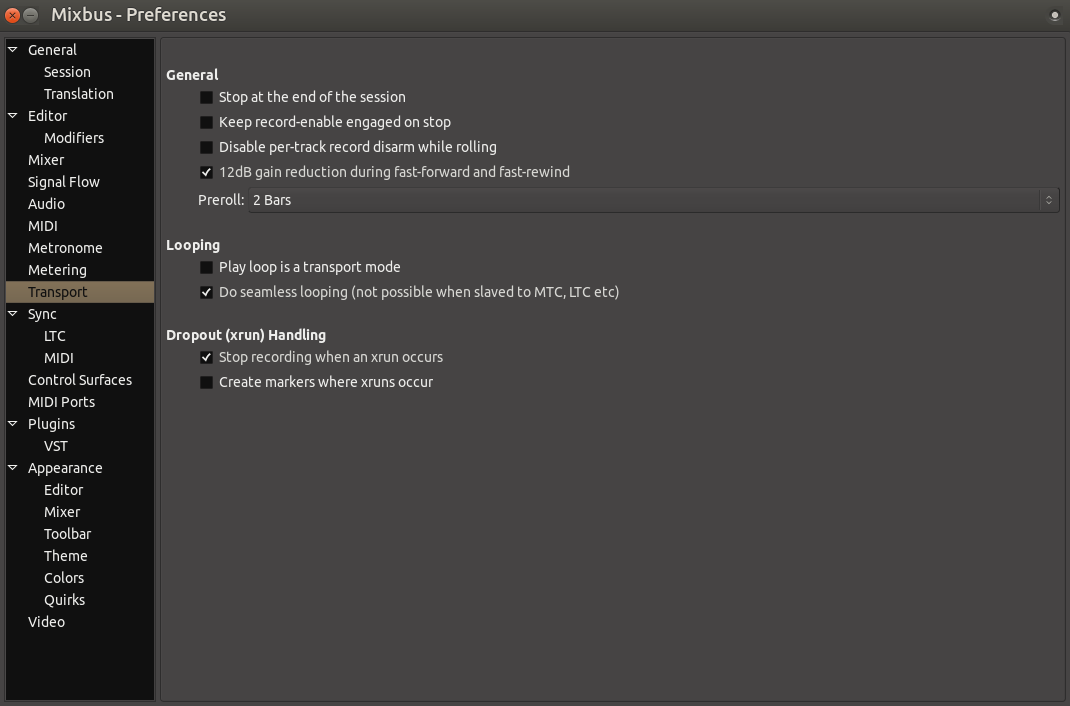
Task: Collapse the Plugins tree section
Action: [13, 424]
